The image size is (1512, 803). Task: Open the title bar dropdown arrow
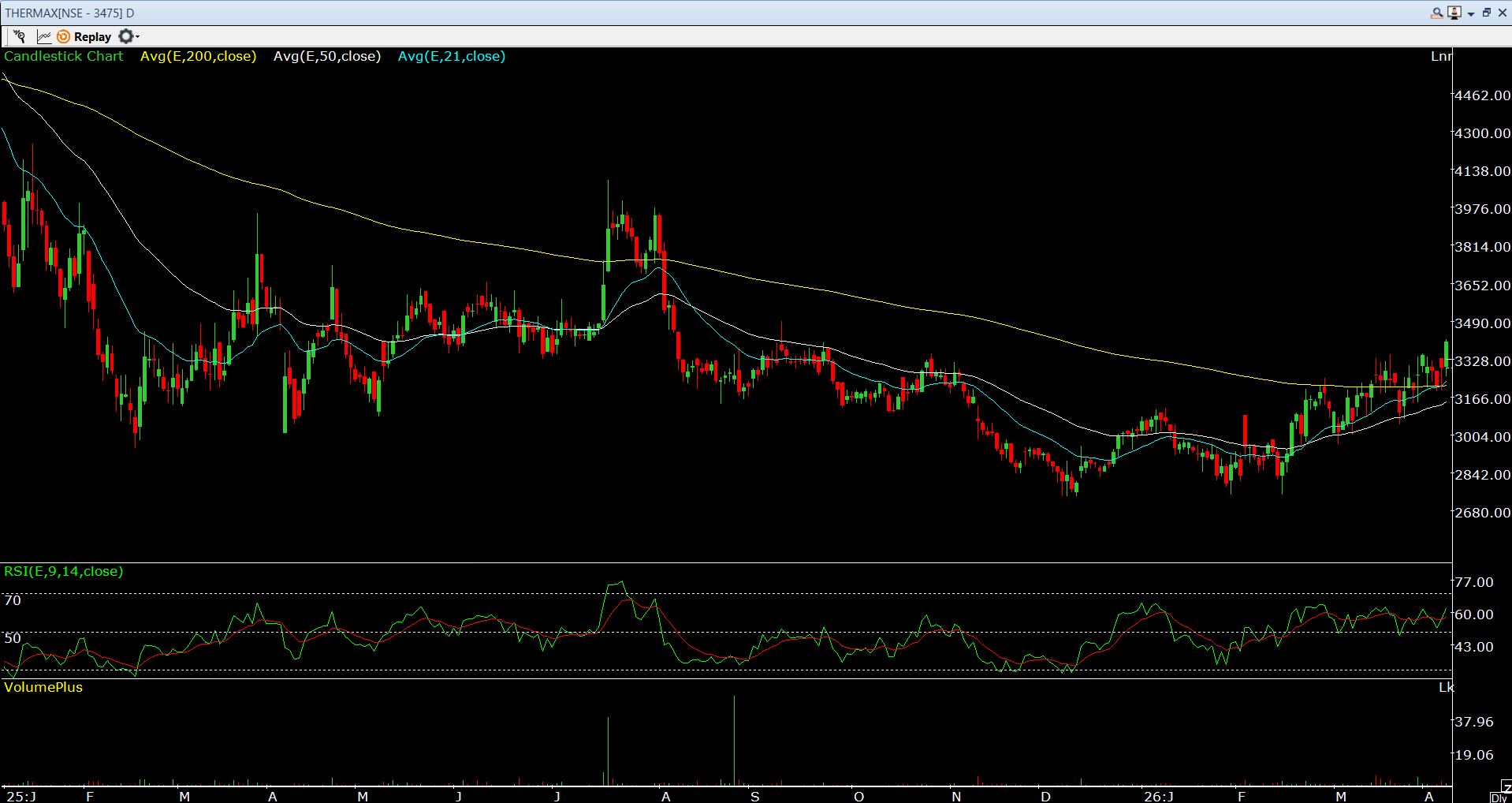coord(1471,13)
